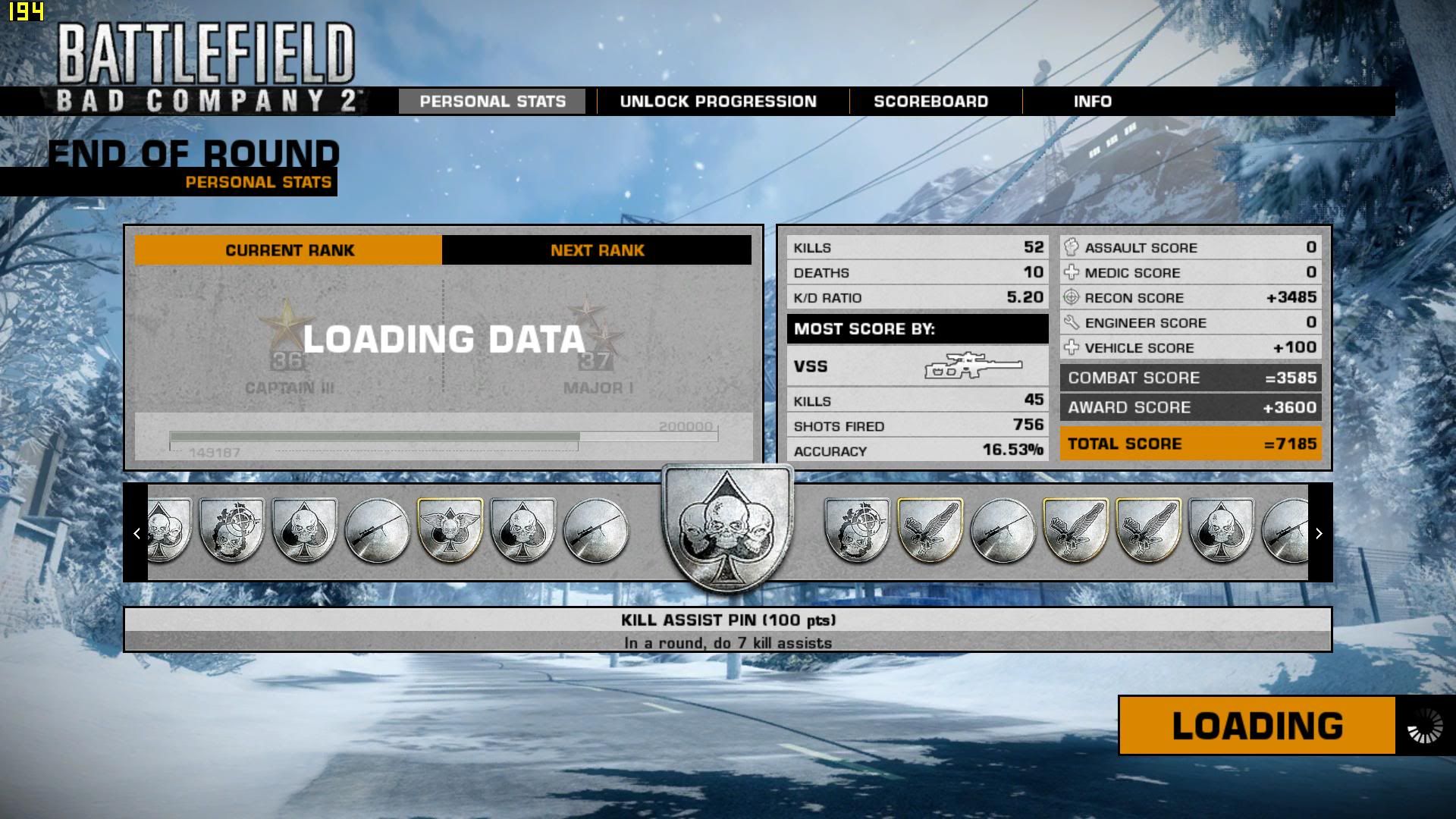Select the Current Rank header
The height and width of the screenshot is (819, 1456).
click(289, 250)
